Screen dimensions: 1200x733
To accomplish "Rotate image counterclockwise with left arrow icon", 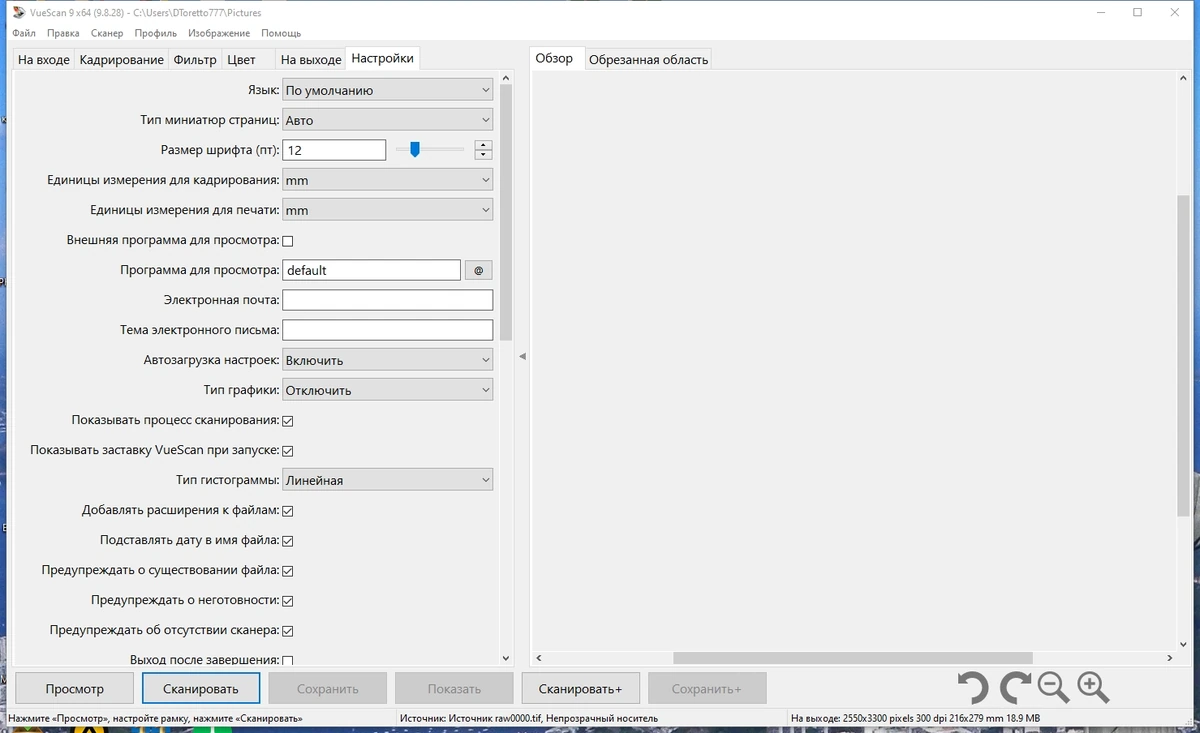I will [x=972, y=688].
